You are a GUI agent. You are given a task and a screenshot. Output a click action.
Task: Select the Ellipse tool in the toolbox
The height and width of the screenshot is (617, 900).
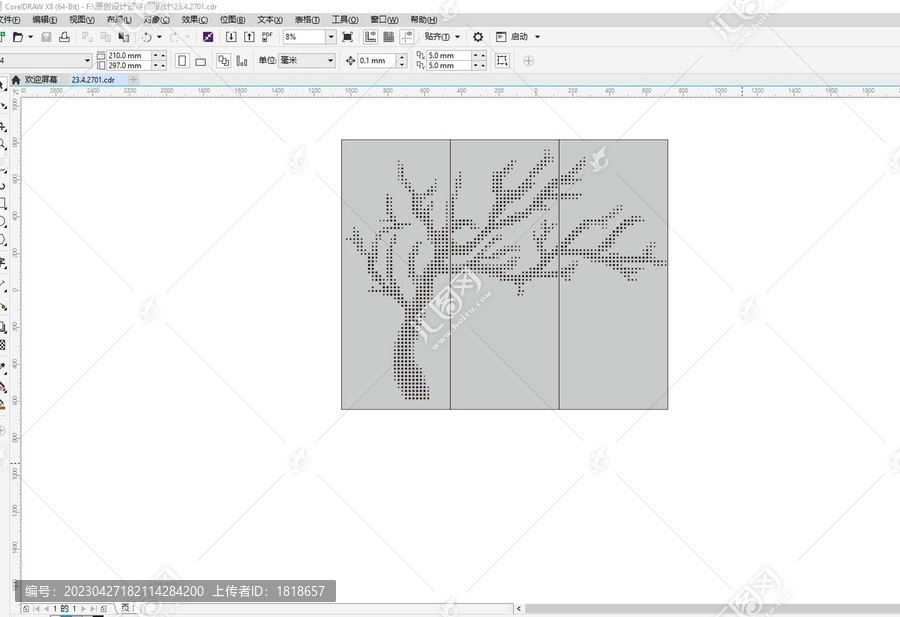point(3,222)
